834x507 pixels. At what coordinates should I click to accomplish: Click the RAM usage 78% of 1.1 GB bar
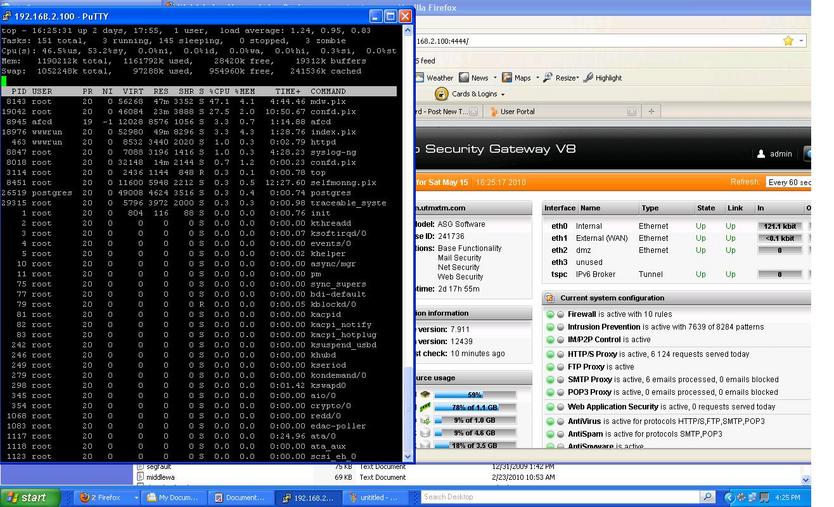point(475,408)
